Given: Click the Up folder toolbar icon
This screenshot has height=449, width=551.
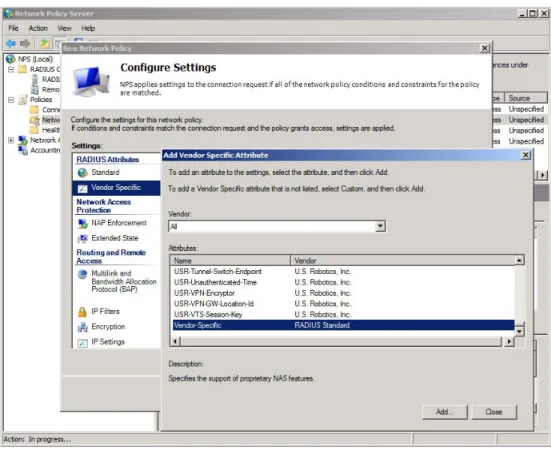Looking at the screenshot, I should 44,43.
